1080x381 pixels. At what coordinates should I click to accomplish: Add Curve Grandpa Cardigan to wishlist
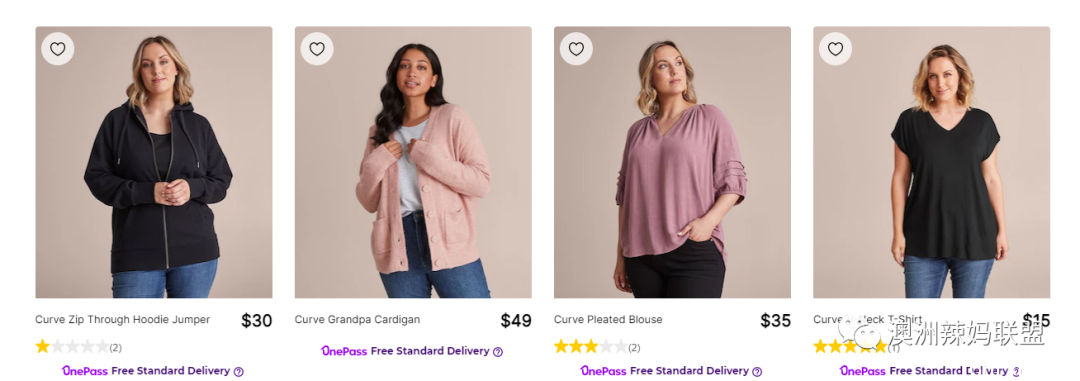[317, 49]
